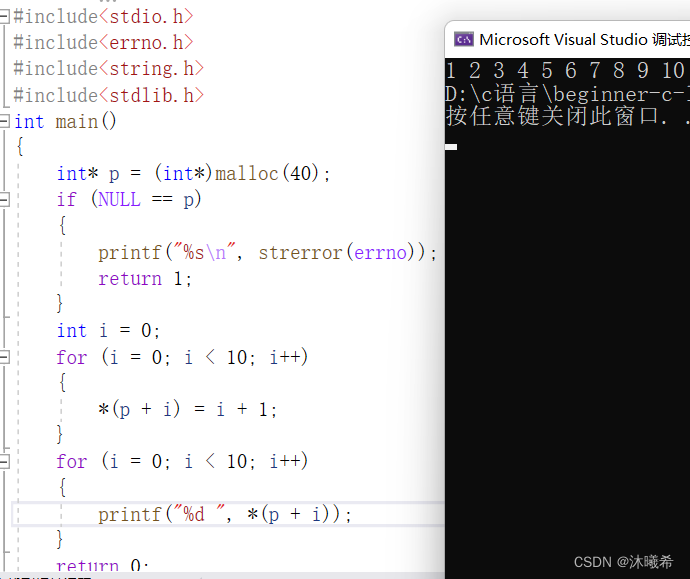Click the #include<errno.h> line
The height and width of the screenshot is (579, 690).
point(103,43)
